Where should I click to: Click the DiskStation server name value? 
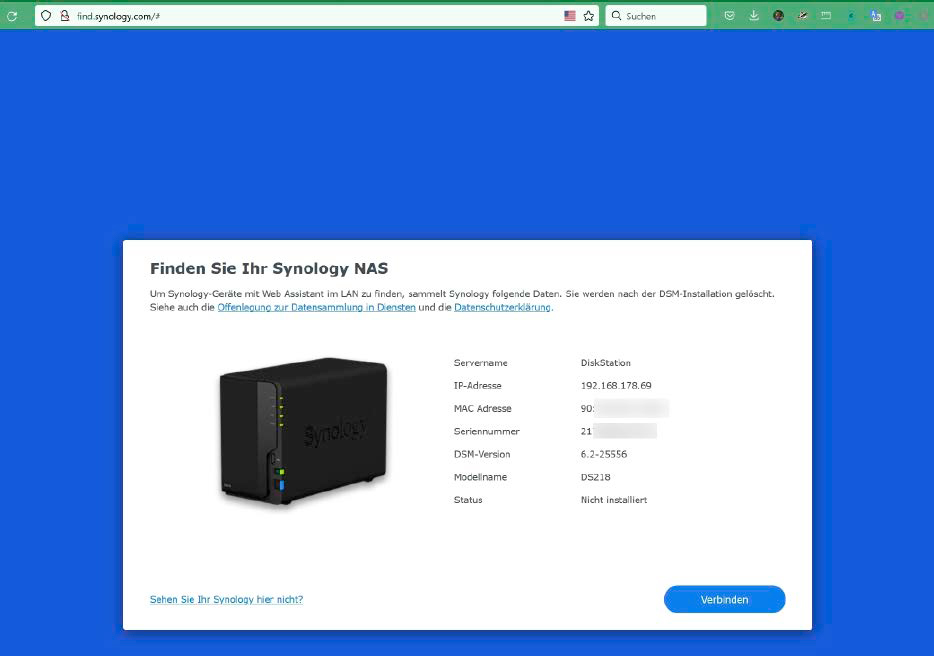click(605, 363)
